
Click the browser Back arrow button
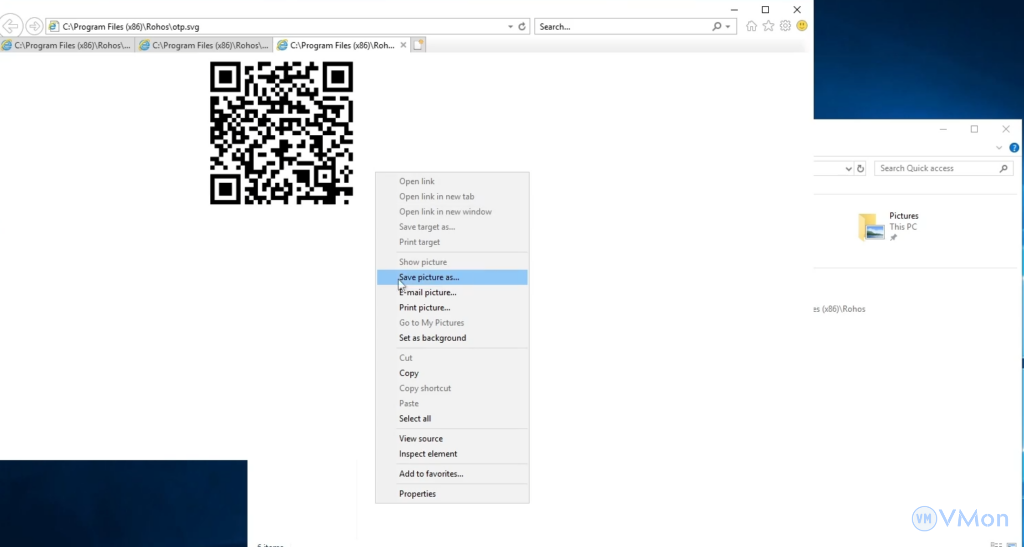11,26
